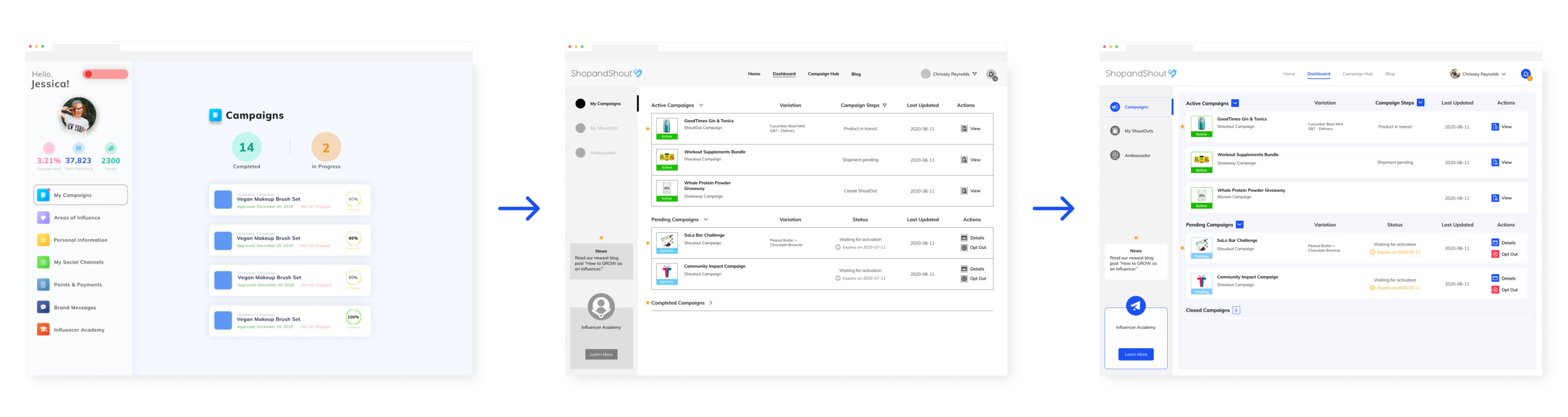This screenshot has height=417, width=1568.
Task: Click the red Opt Out icon for SoLo Bar Challenge
Action: [1495, 255]
